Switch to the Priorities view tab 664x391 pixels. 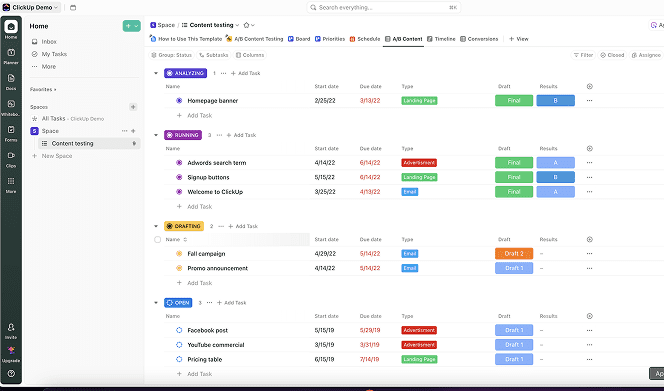pyautogui.click(x=330, y=39)
